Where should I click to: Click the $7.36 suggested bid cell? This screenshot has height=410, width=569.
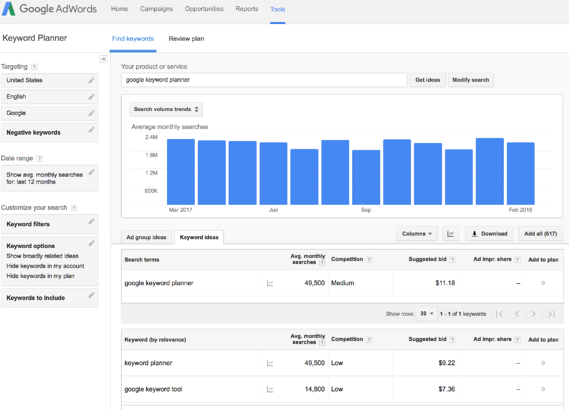447,389
